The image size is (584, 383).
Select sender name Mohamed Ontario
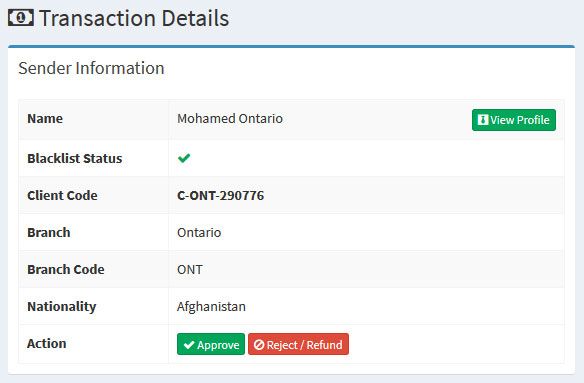click(x=230, y=118)
